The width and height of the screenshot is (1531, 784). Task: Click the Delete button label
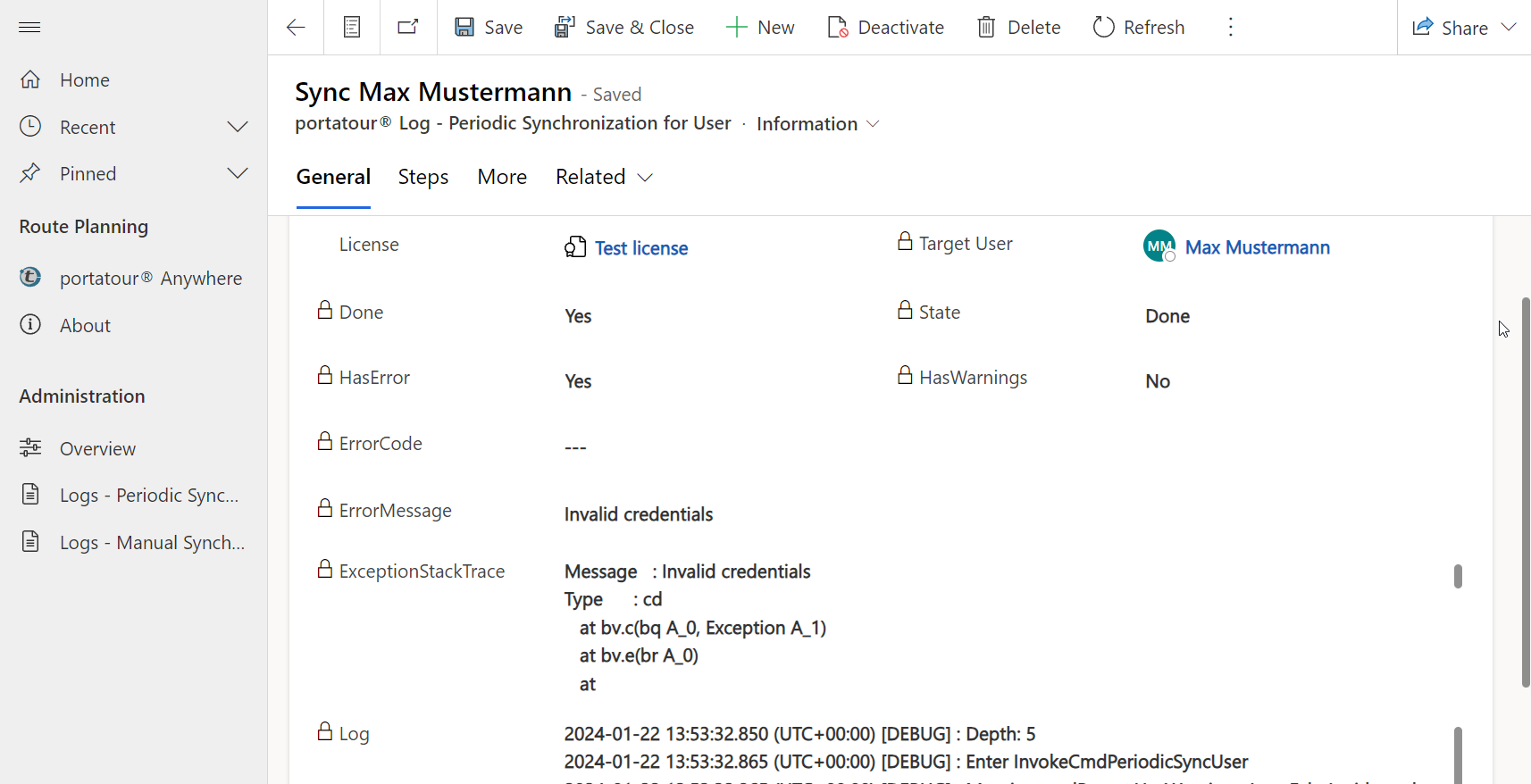click(1033, 28)
